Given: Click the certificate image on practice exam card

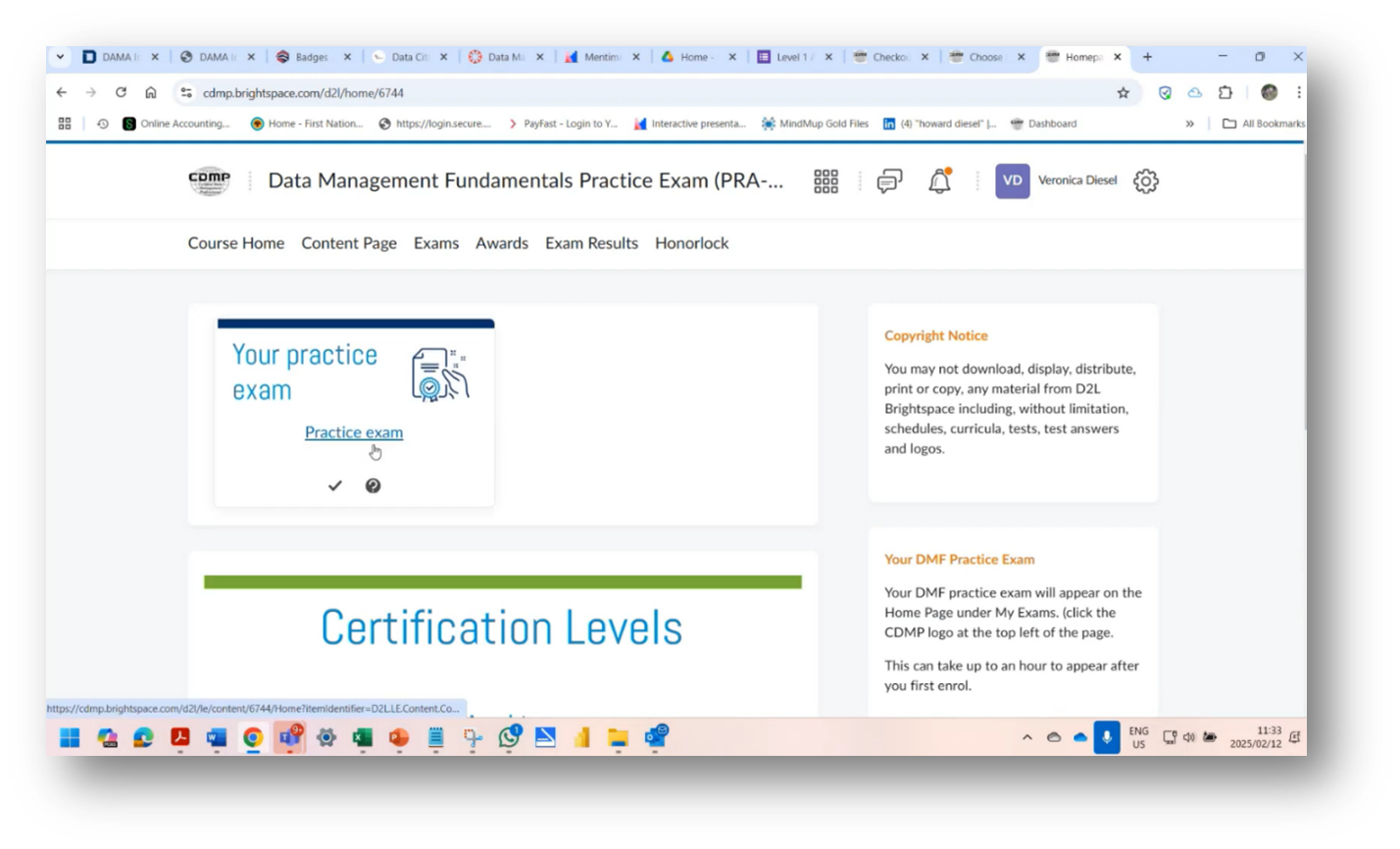Looking at the screenshot, I should pos(440,374).
